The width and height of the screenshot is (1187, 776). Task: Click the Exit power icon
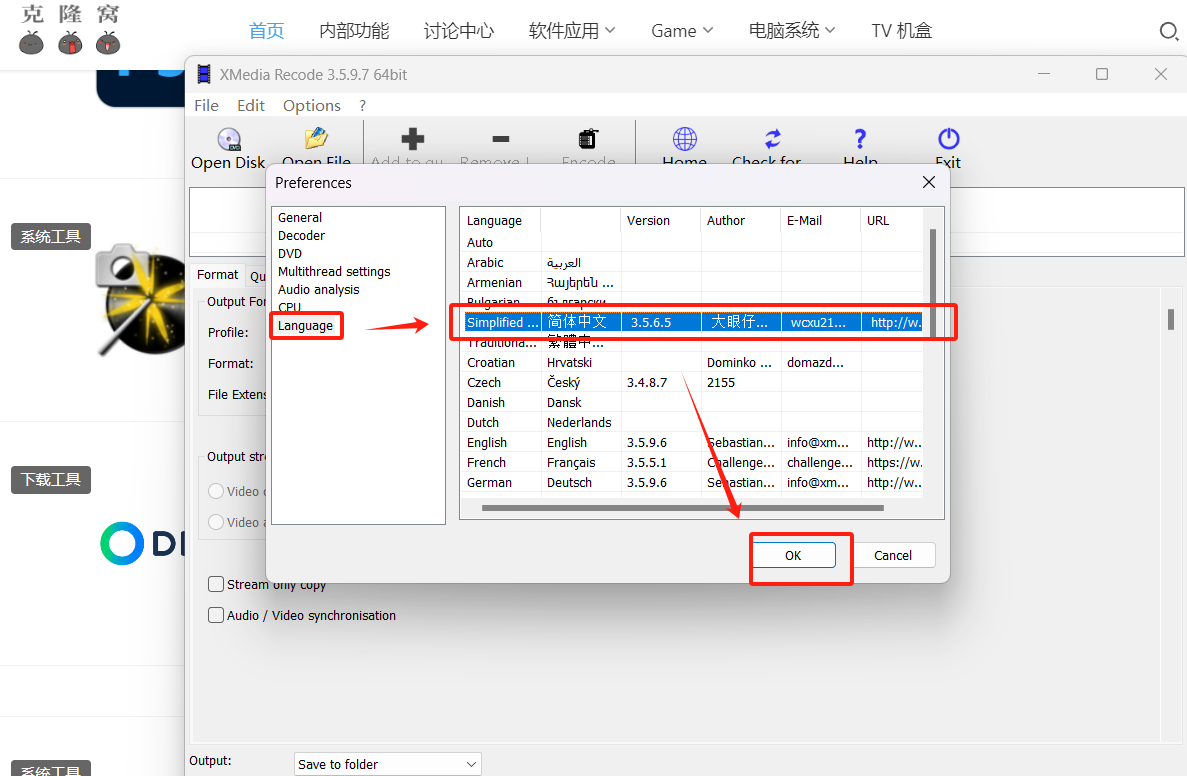click(x=949, y=139)
